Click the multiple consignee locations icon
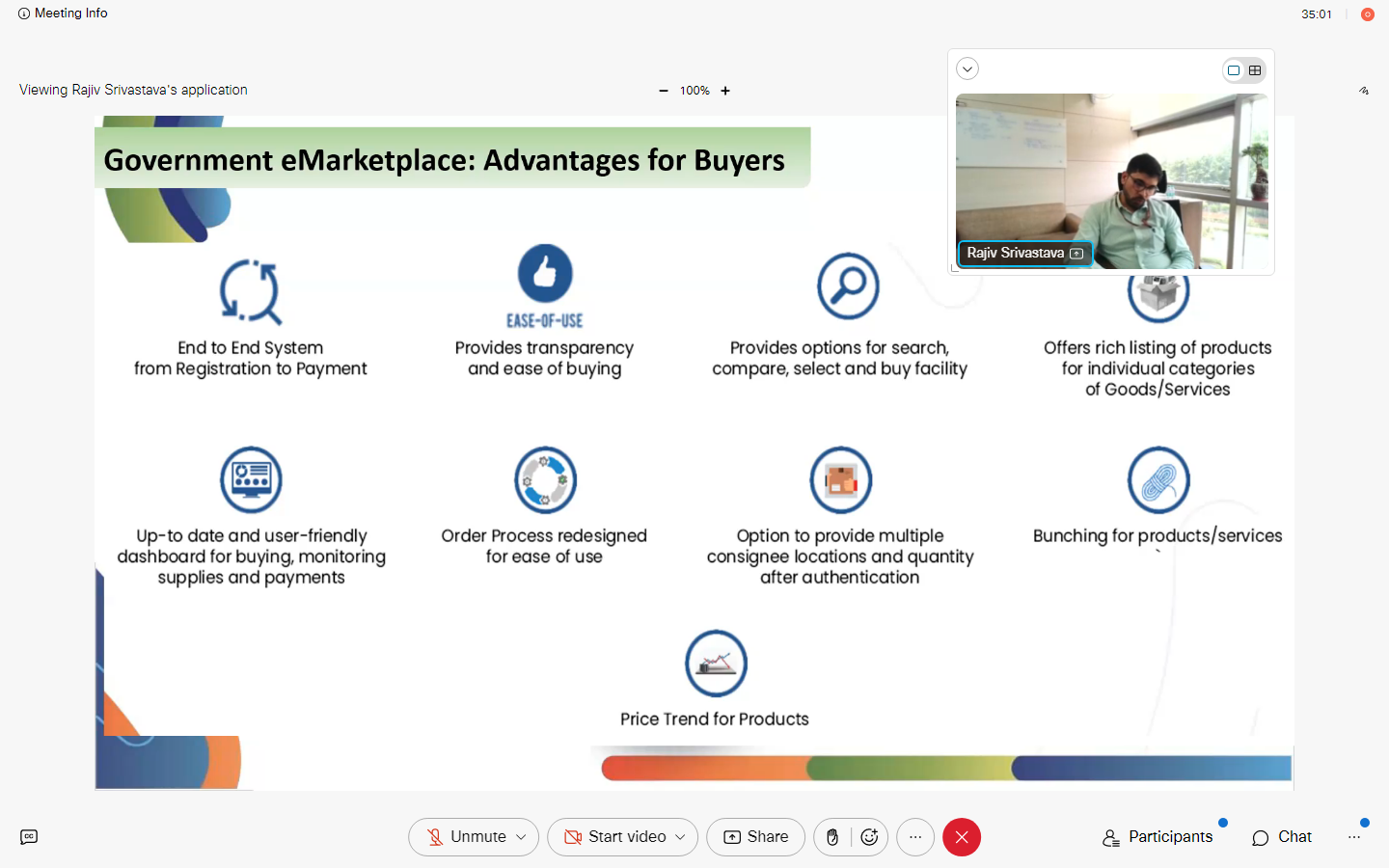Viewport: 1389px width, 868px height. pos(840,480)
